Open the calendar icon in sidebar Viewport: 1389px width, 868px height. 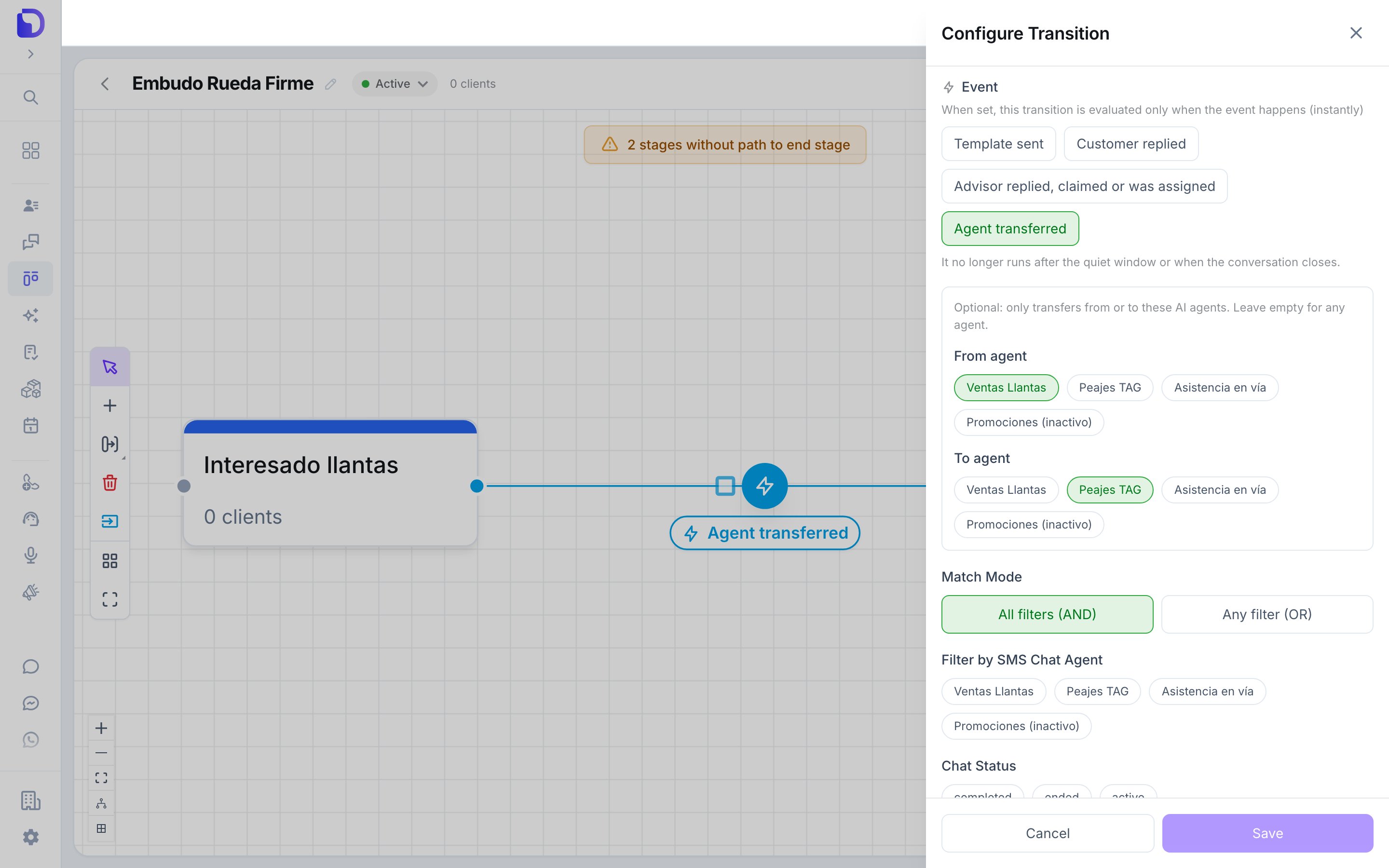30,425
